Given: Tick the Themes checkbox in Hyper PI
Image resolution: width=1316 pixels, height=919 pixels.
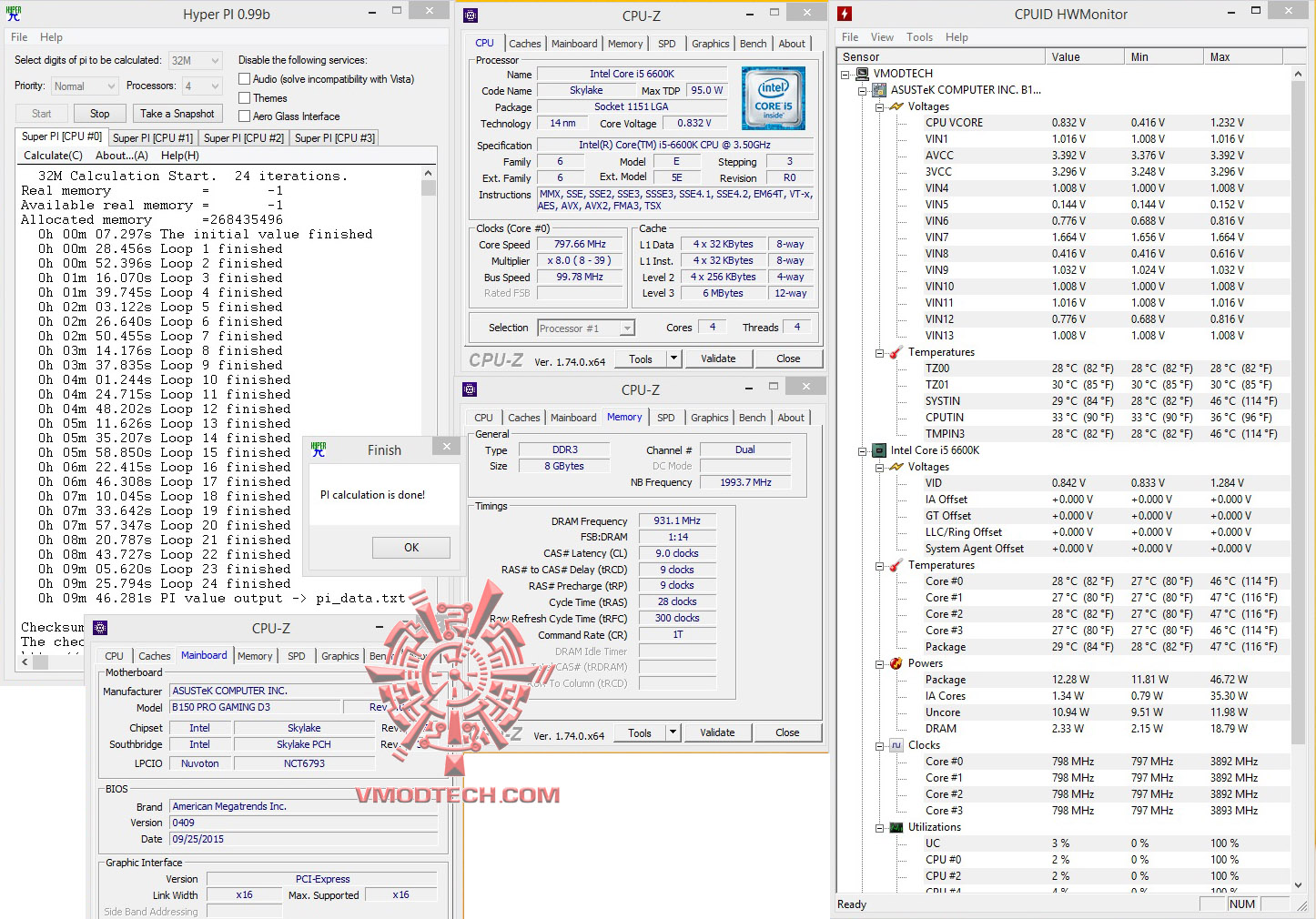Looking at the screenshot, I should 244,97.
